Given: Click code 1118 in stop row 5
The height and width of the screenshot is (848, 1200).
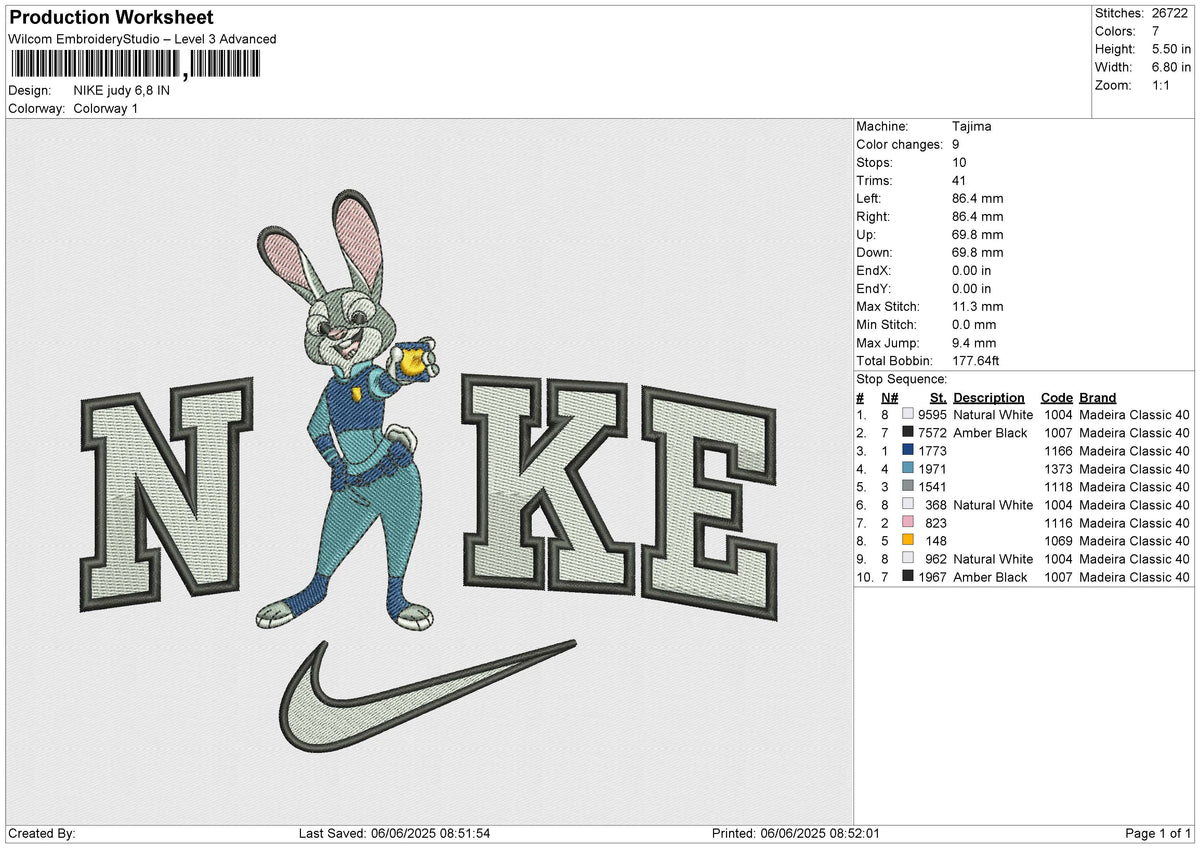Looking at the screenshot, I should 1058,487.
